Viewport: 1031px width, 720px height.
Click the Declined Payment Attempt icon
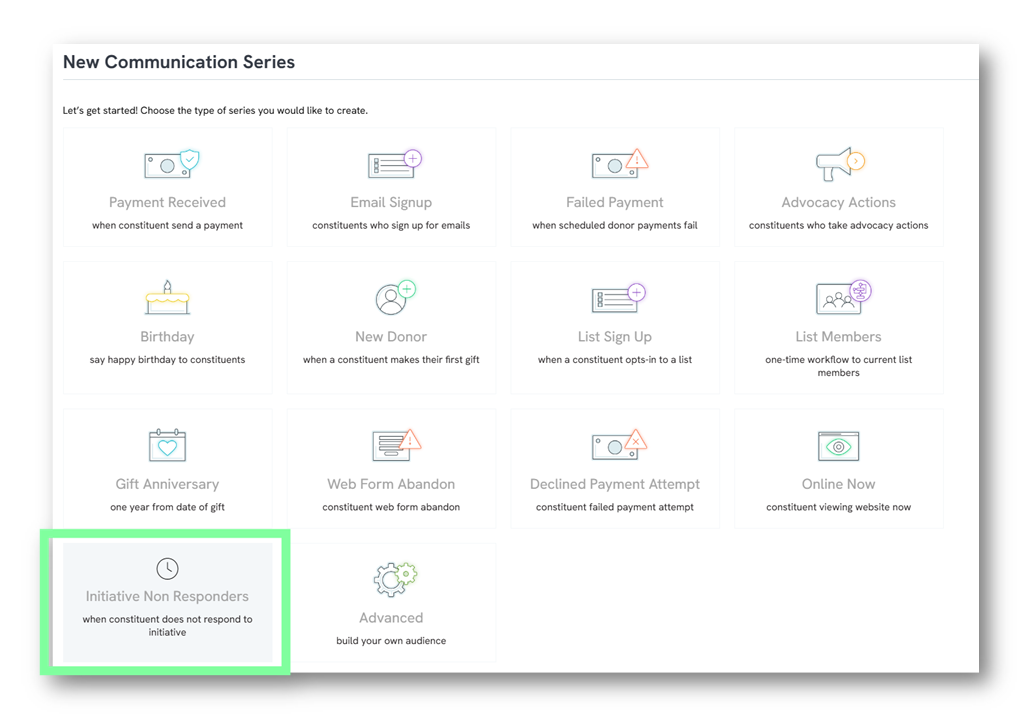pos(618,444)
